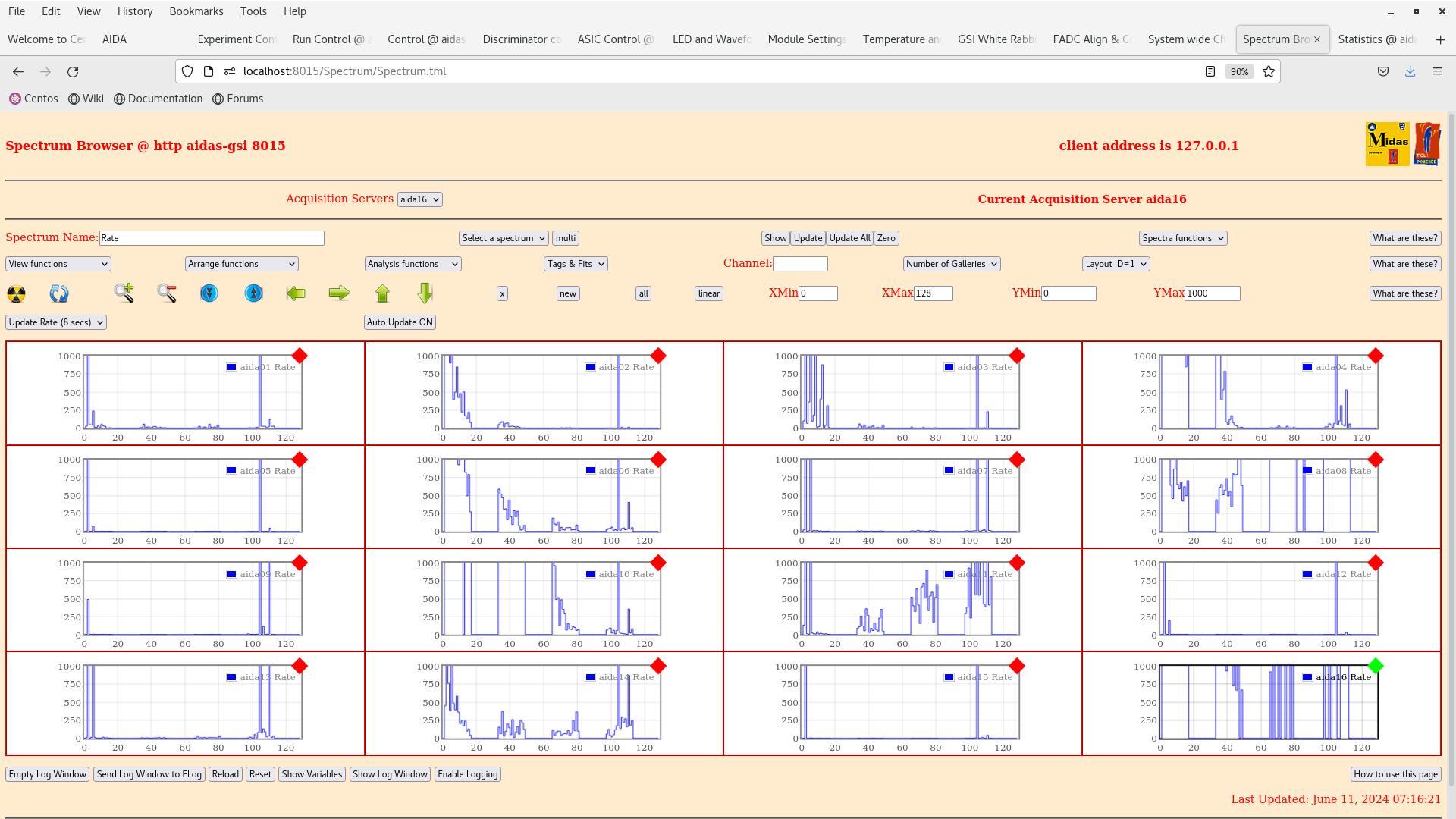Screen dimensions: 1456x819
Task: Toggle the linear scale button
Action: click(708, 293)
